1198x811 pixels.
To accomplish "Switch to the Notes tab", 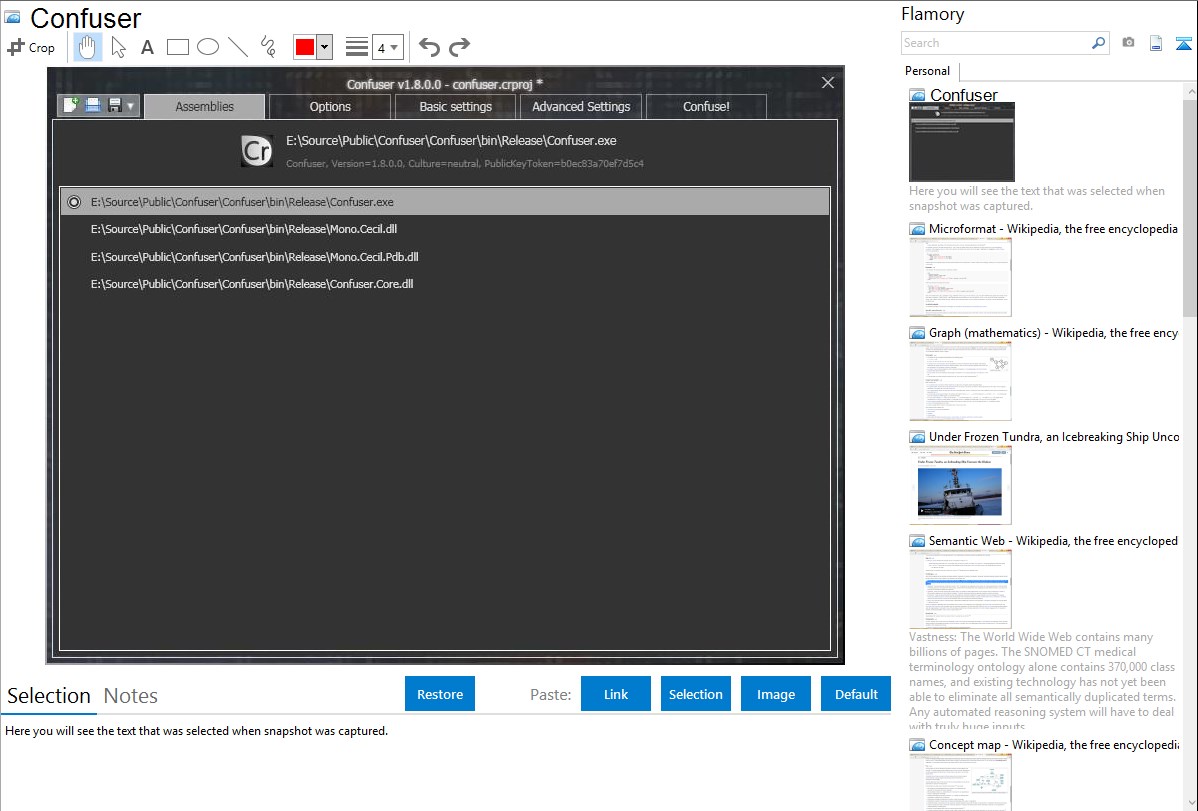I will [131, 696].
